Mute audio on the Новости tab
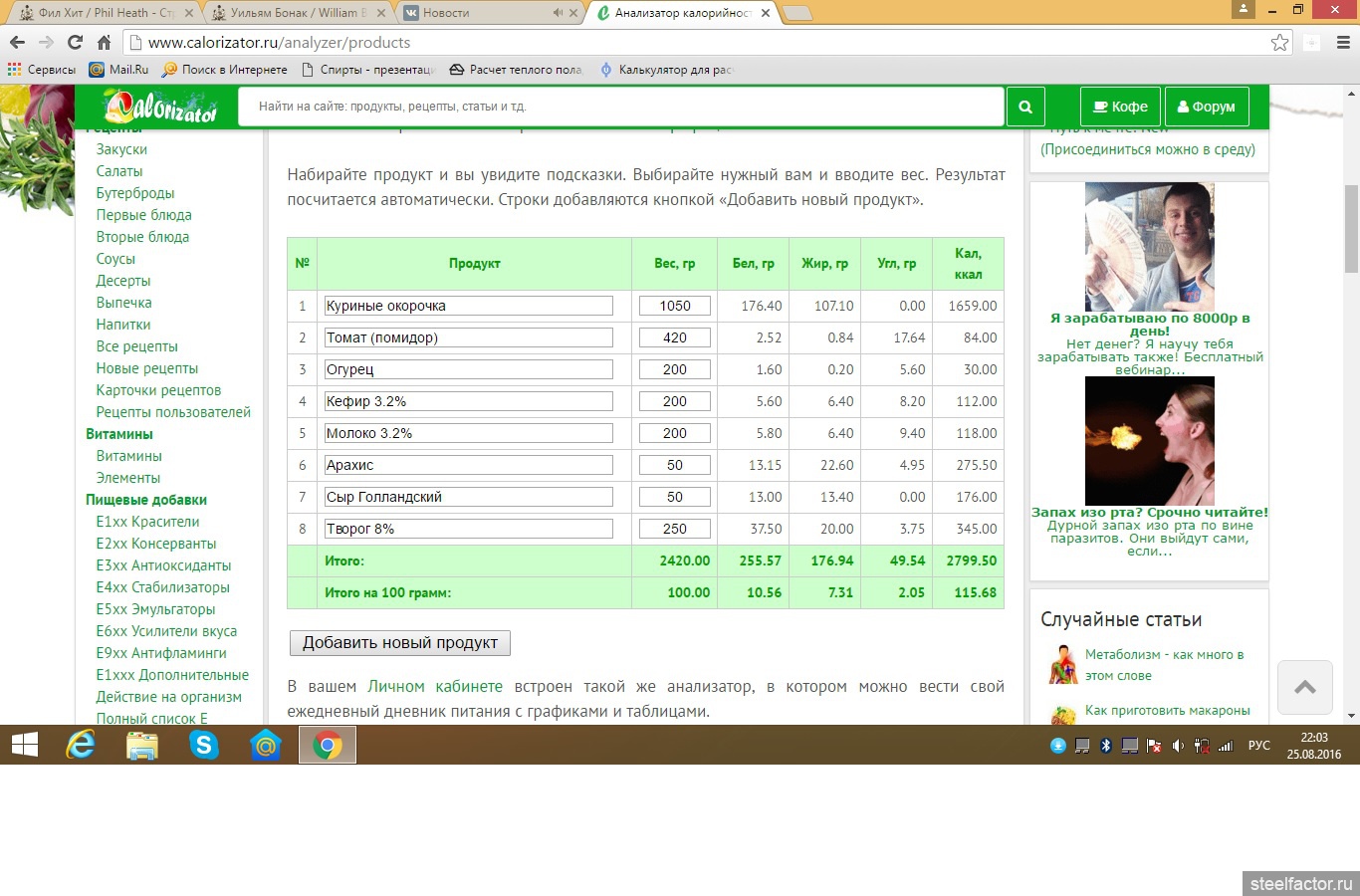The image size is (1360, 896). tap(558, 13)
